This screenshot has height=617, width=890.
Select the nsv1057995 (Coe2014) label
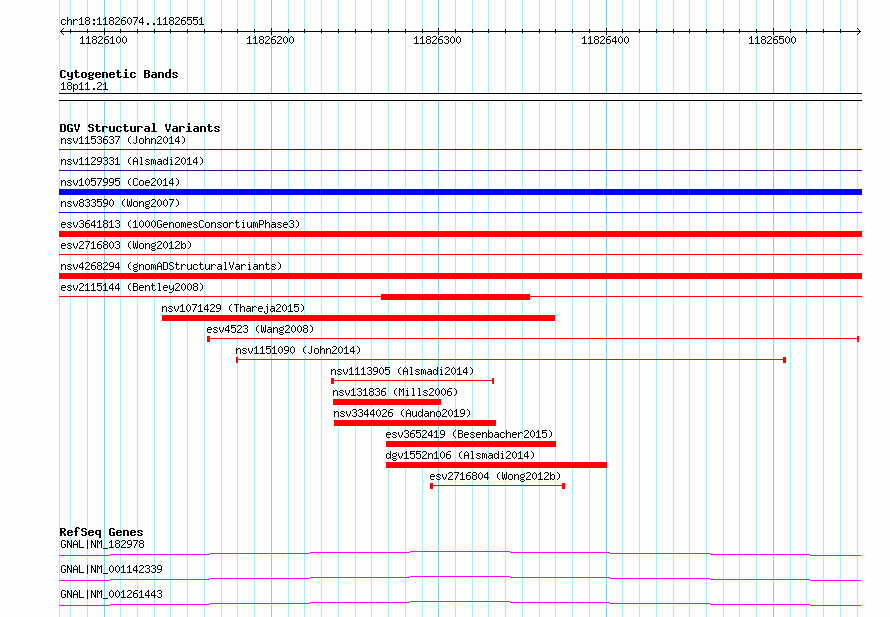pyautogui.click(x=120, y=182)
